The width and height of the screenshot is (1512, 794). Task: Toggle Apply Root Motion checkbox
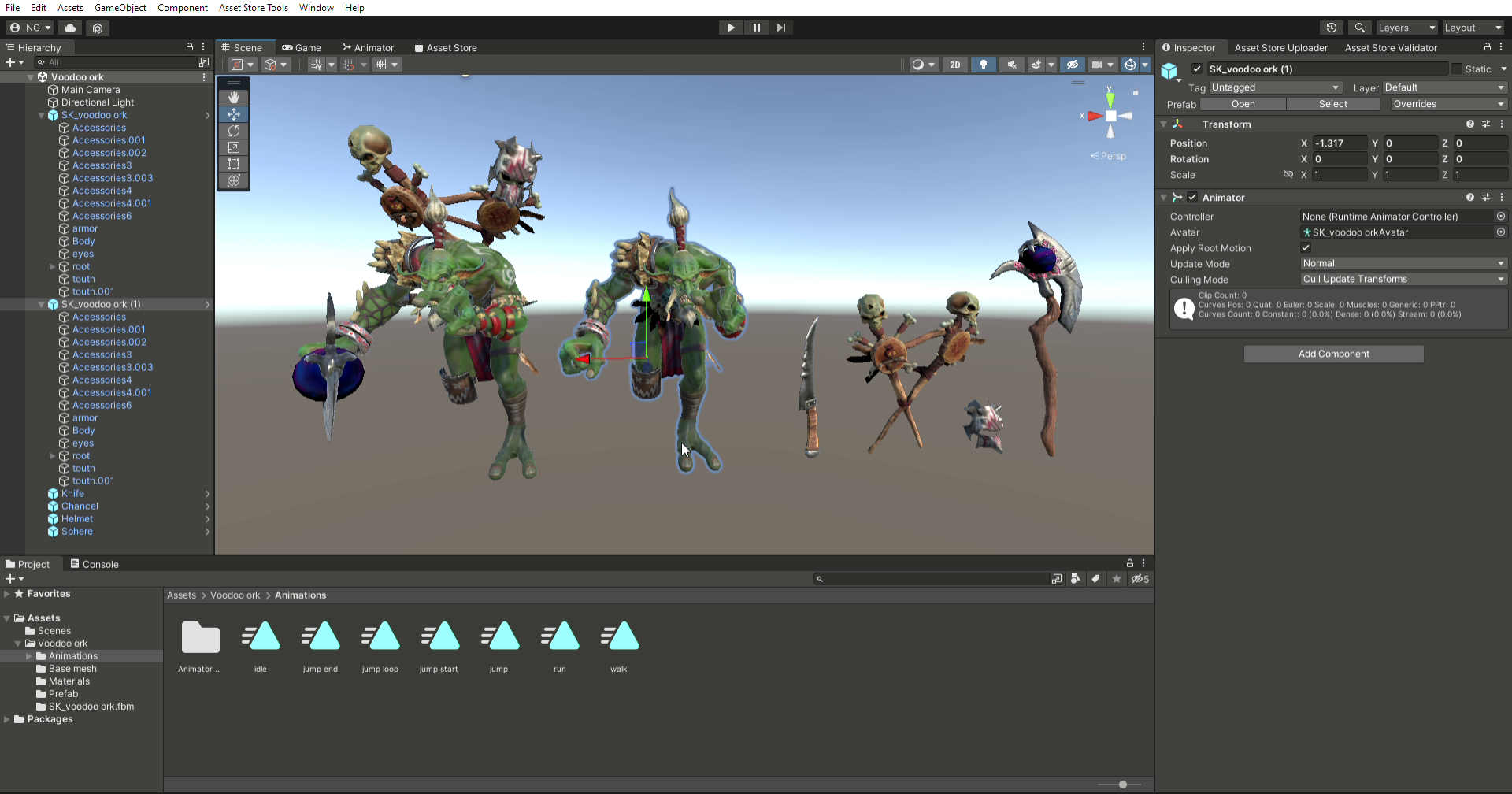coord(1306,248)
